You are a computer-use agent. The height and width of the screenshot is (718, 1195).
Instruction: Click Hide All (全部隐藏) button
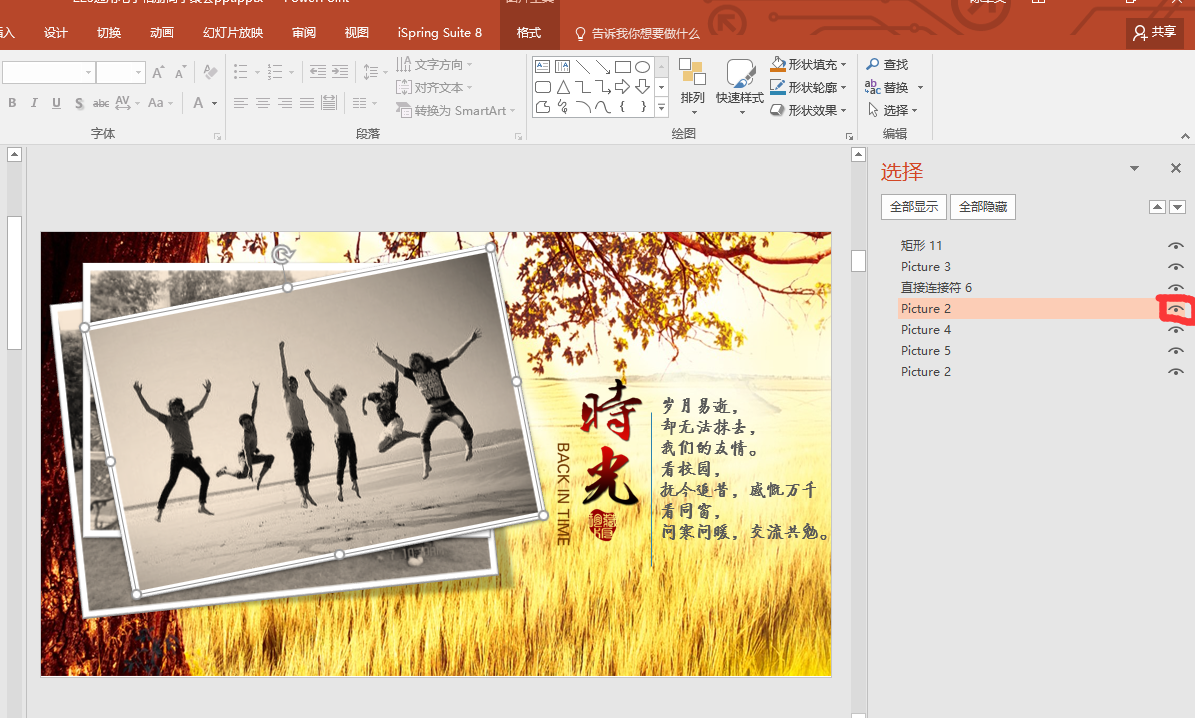click(983, 207)
